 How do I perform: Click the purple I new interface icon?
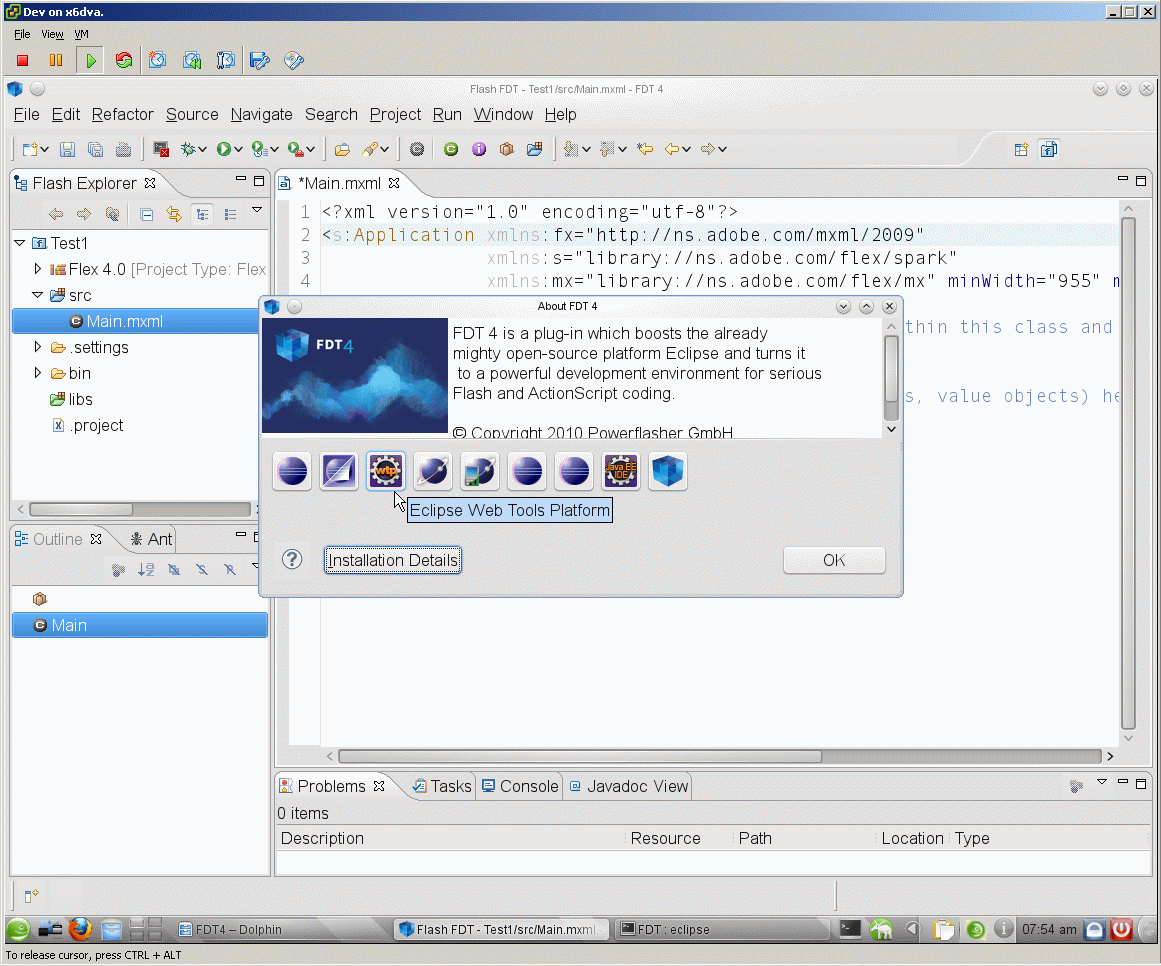pyautogui.click(x=479, y=150)
